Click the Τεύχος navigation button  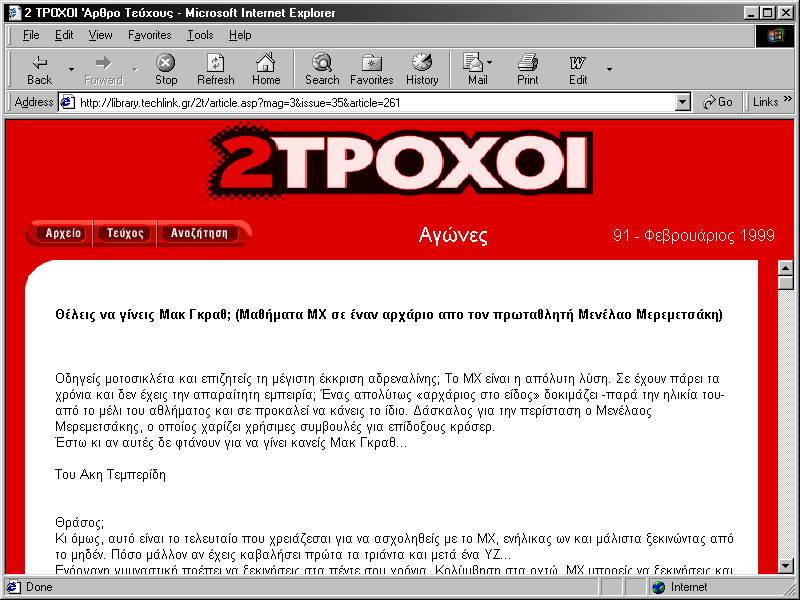(x=125, y=234)
